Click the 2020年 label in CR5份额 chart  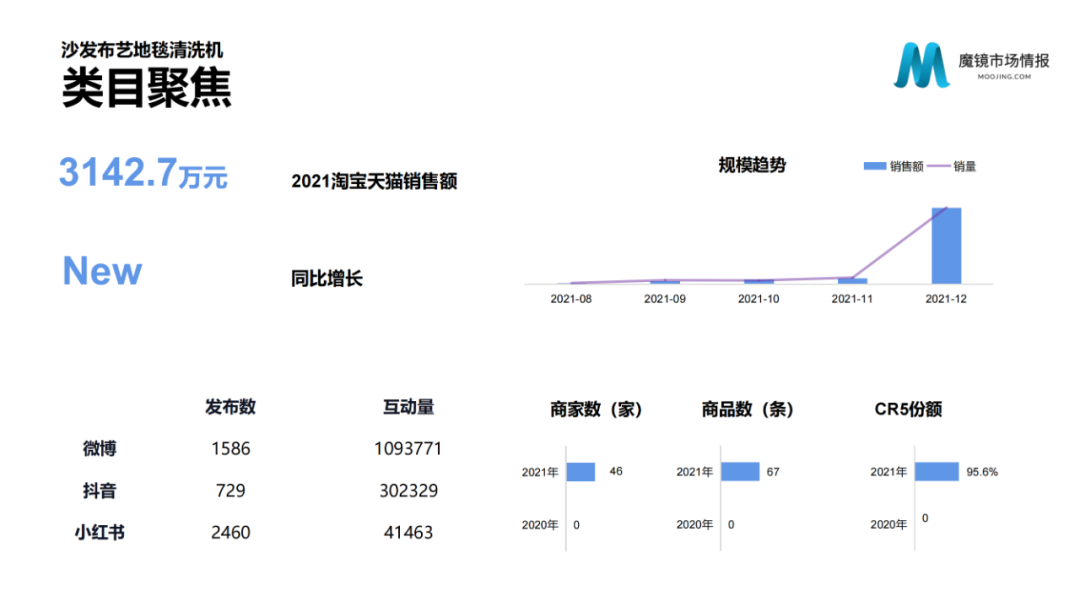pos(889,524)
